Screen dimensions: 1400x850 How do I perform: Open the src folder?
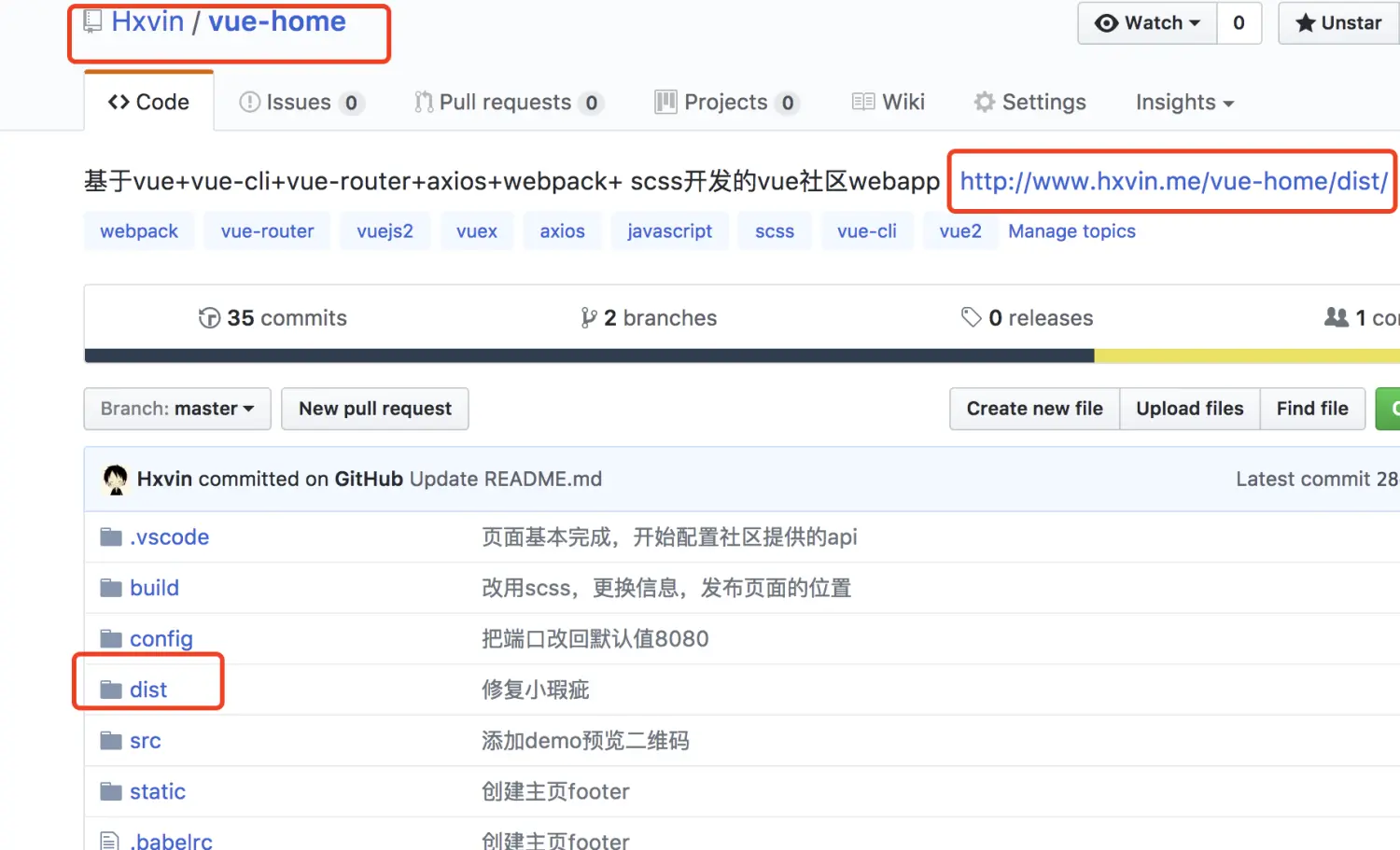click(x=146, y=741)
